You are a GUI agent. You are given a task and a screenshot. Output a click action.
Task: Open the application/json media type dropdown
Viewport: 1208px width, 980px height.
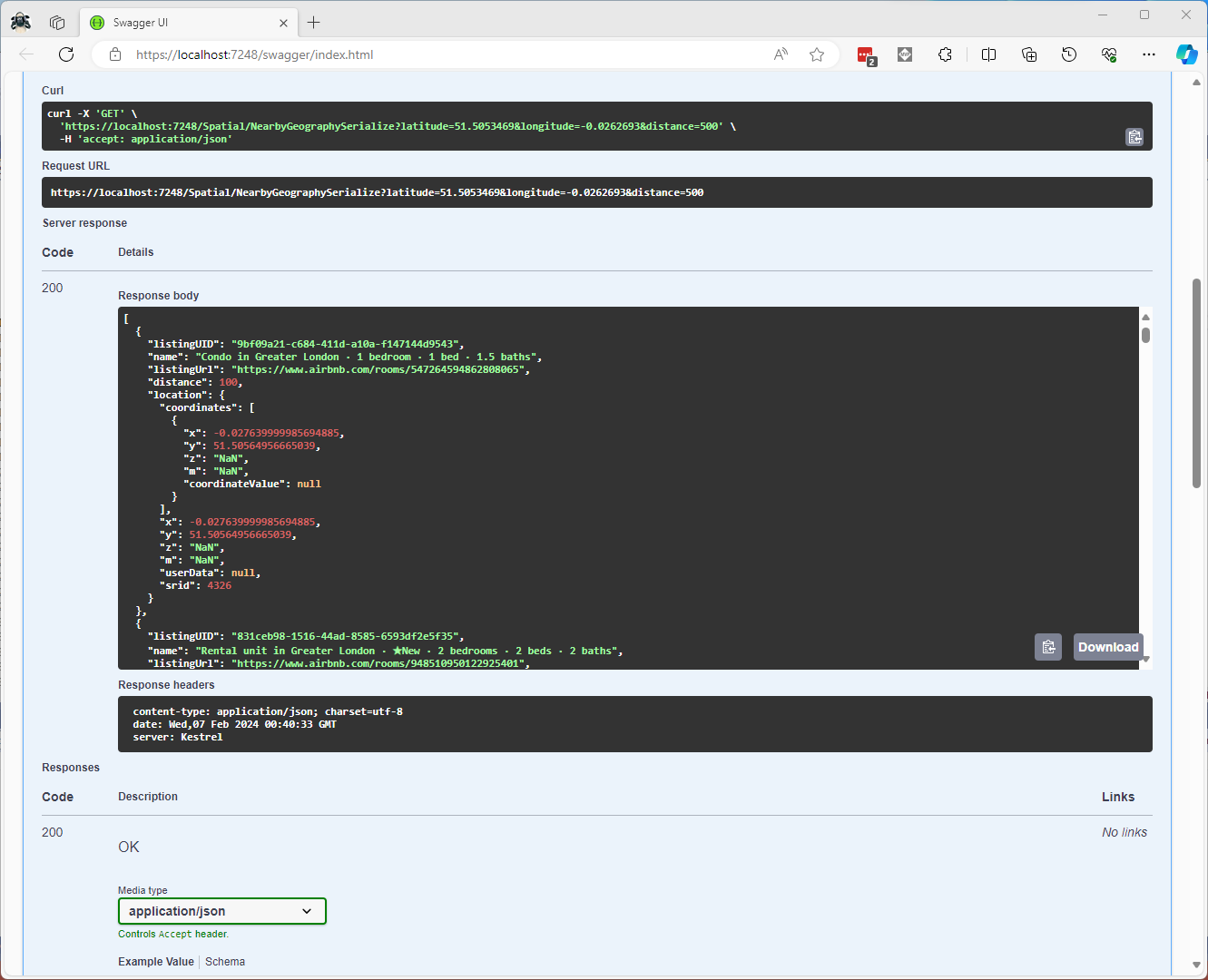tap(221, 911)
